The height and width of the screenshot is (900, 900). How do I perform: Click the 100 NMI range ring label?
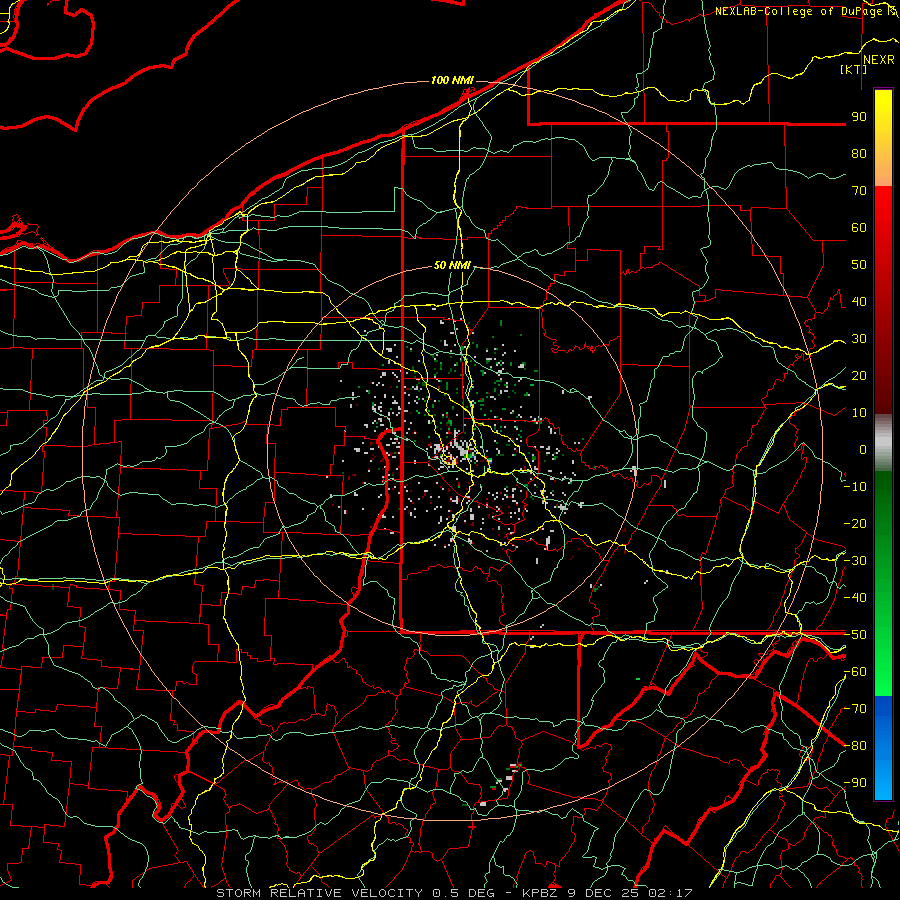452,80
